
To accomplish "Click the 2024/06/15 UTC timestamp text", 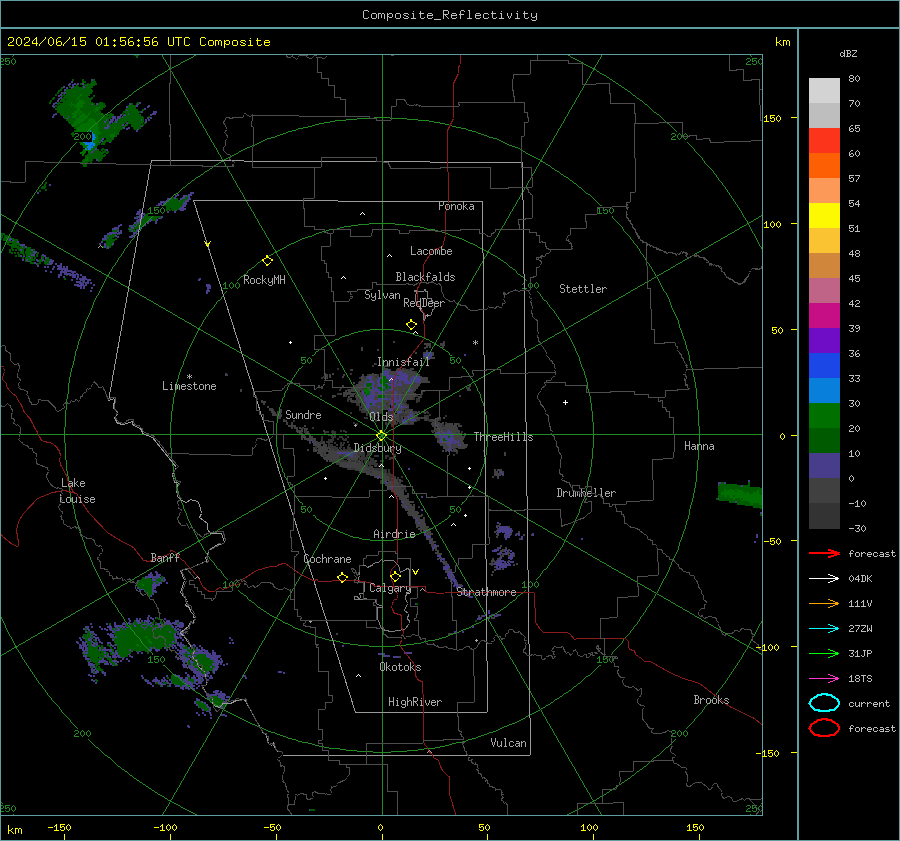I will coord(138,42).
